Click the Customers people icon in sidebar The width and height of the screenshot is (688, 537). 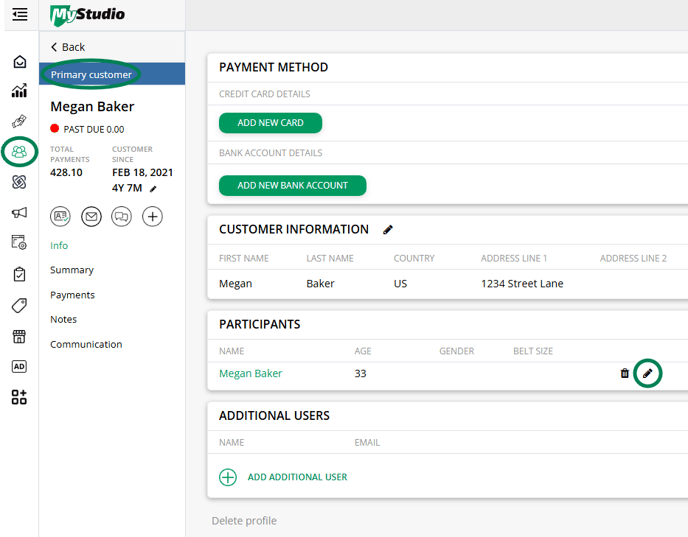click(20, 152)
